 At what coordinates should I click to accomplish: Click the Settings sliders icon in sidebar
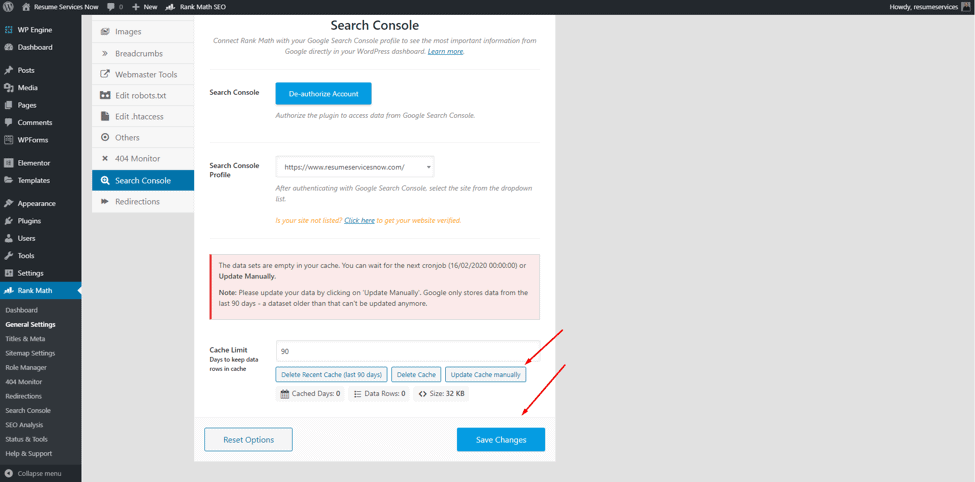pyautogui.click(x=9, y=273)
